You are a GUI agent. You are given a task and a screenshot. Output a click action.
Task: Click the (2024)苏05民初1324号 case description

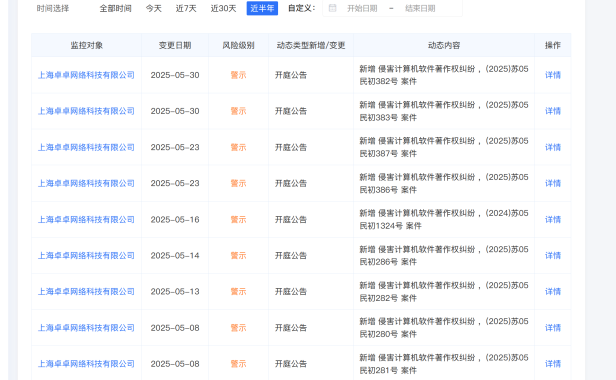pyautogui.click(x=444, y=220)
